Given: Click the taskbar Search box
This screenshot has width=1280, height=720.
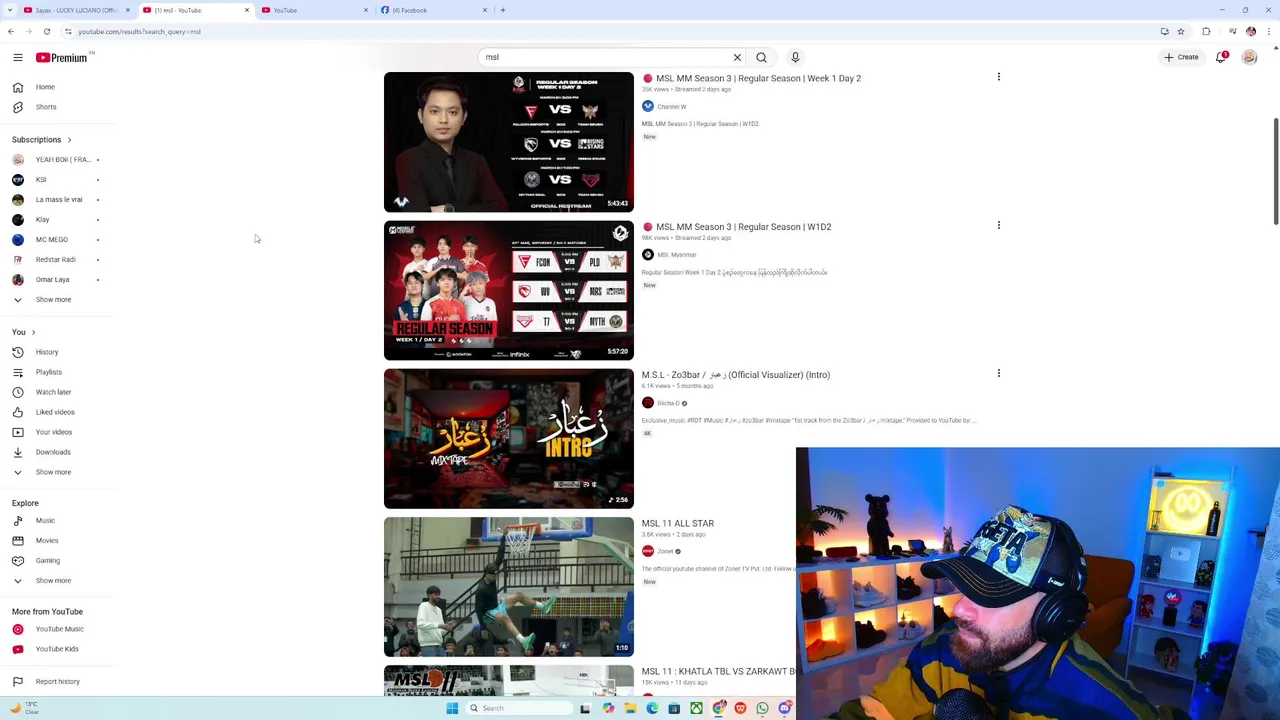Looking at the screenshot, I should pos(518,708).
